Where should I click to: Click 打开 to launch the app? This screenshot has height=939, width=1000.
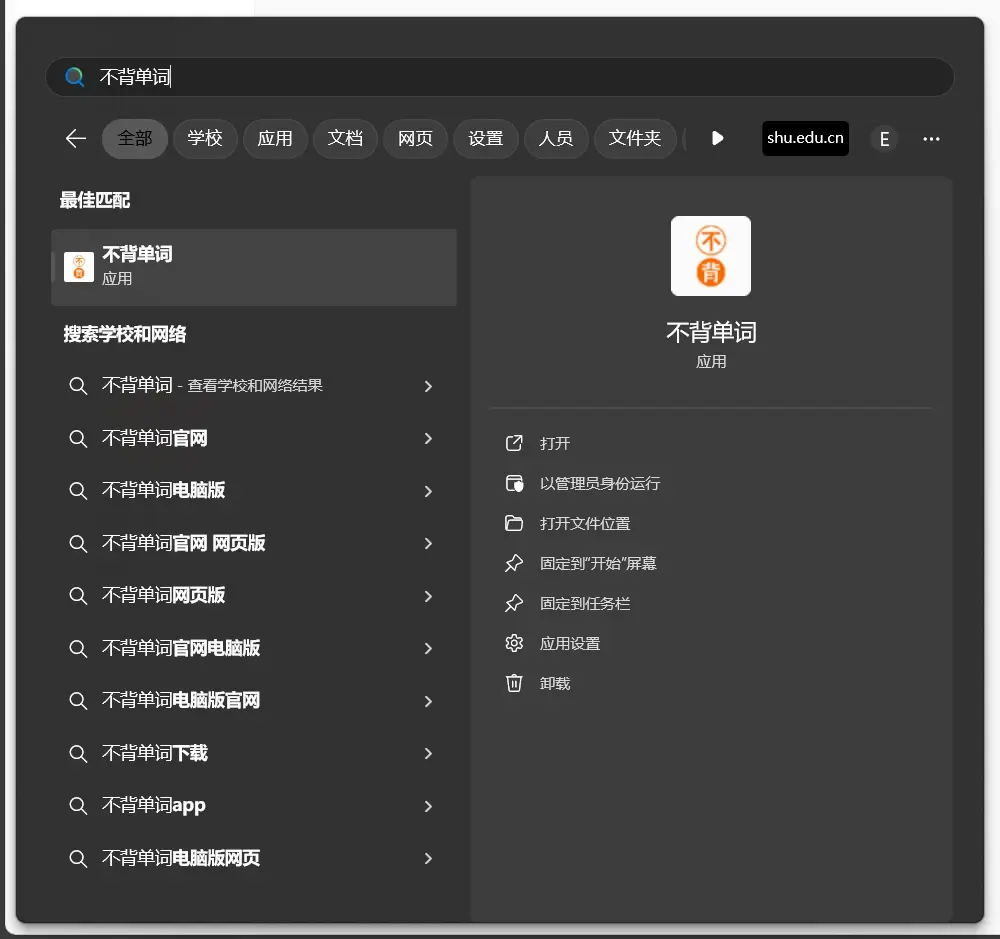[555, 443]
